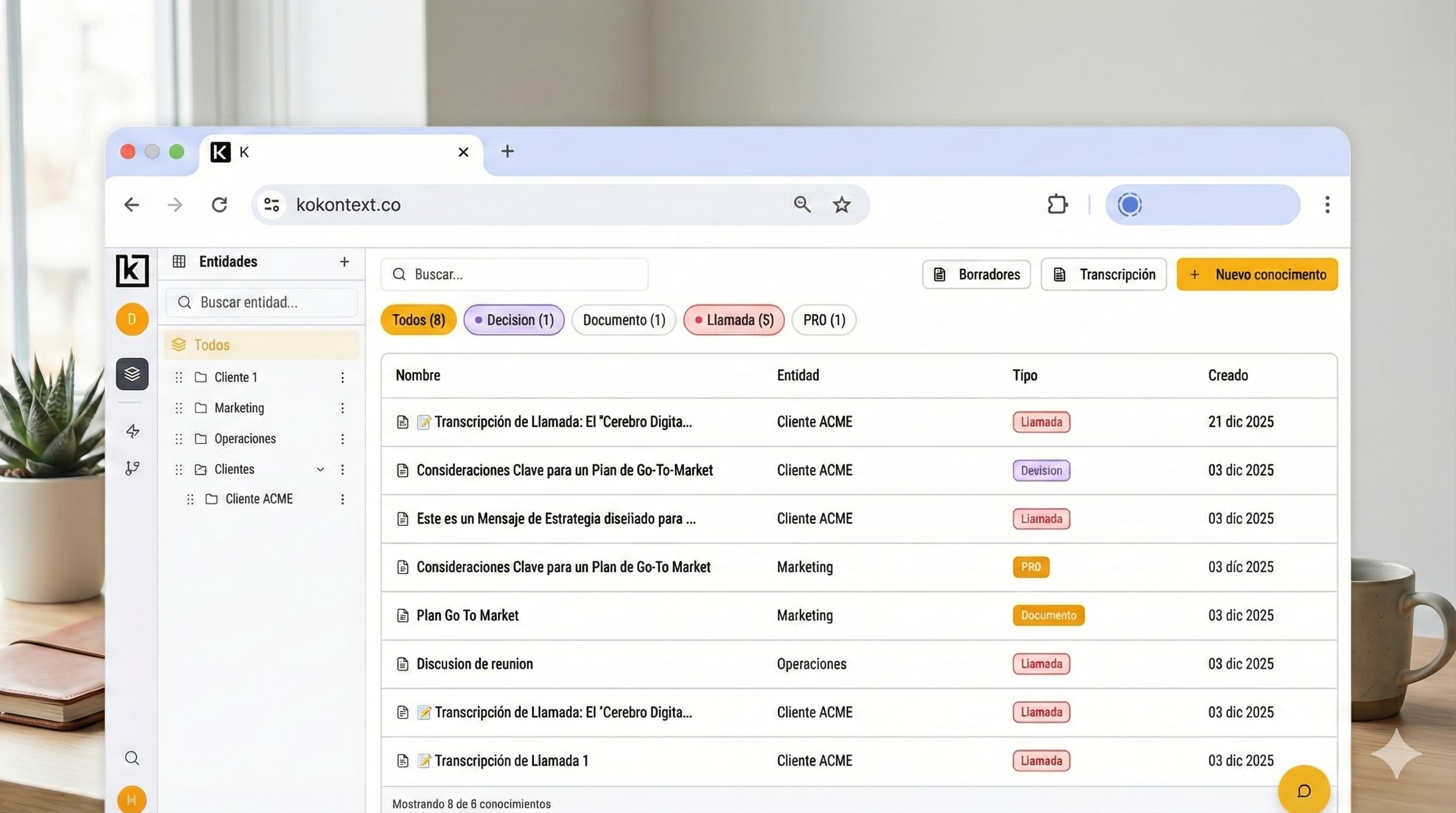Toggle the Llamada (5) filter chip
1456x813 pixels.
click(x=733, y=320)
